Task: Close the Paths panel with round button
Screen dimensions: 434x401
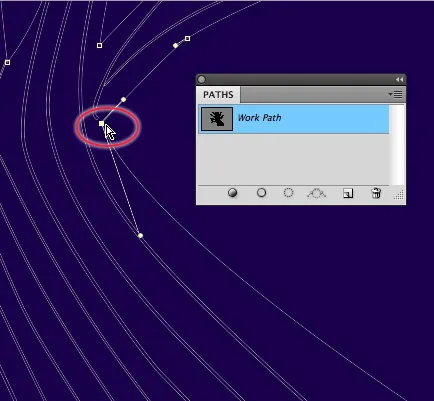Action: point(201,79)
